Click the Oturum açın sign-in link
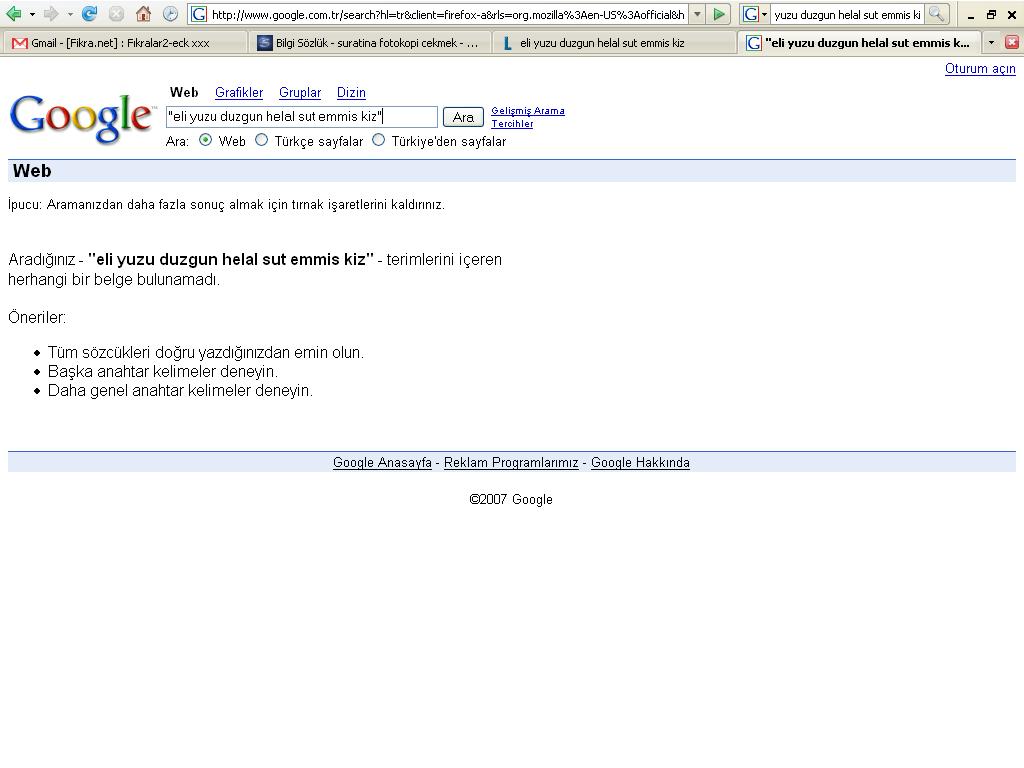Image resolution: width=1024 pixels, height=768 pixels. coord(980,69)
